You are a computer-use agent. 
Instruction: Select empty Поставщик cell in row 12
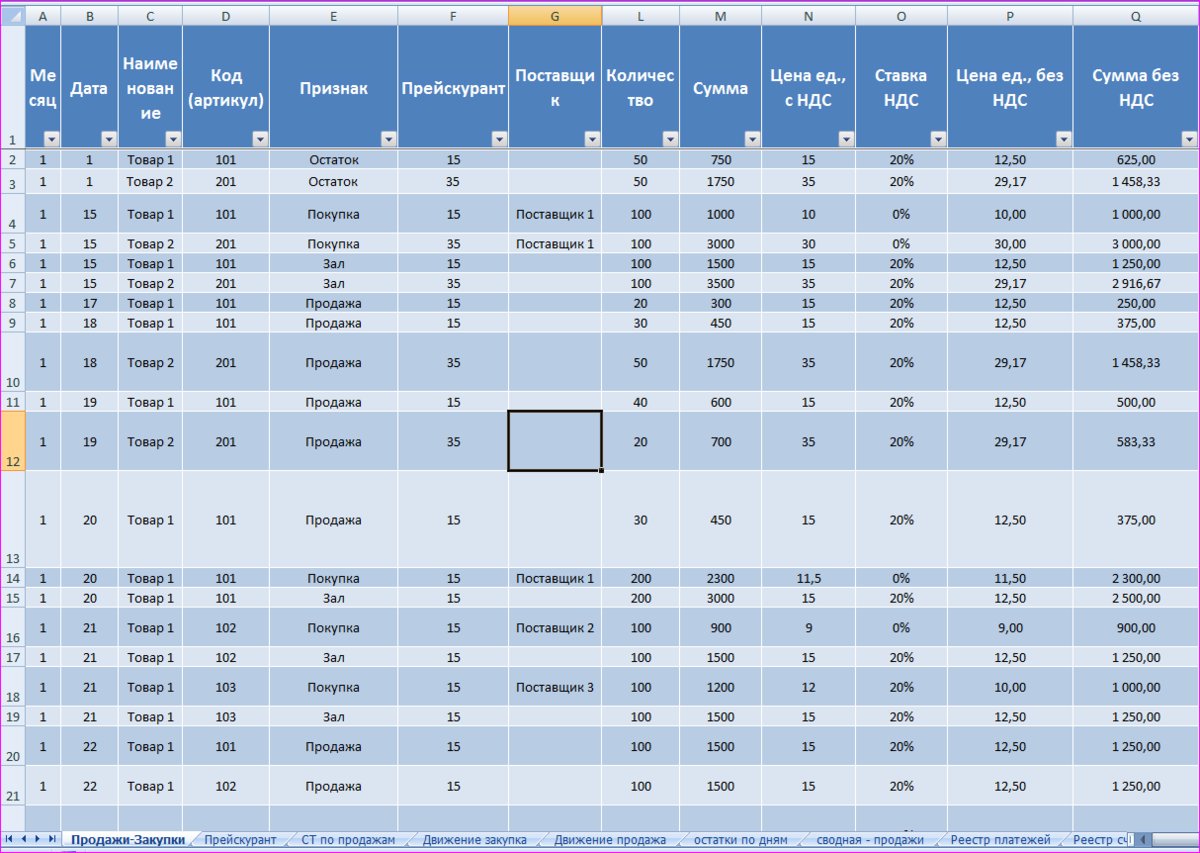click(x=555, y=441)
